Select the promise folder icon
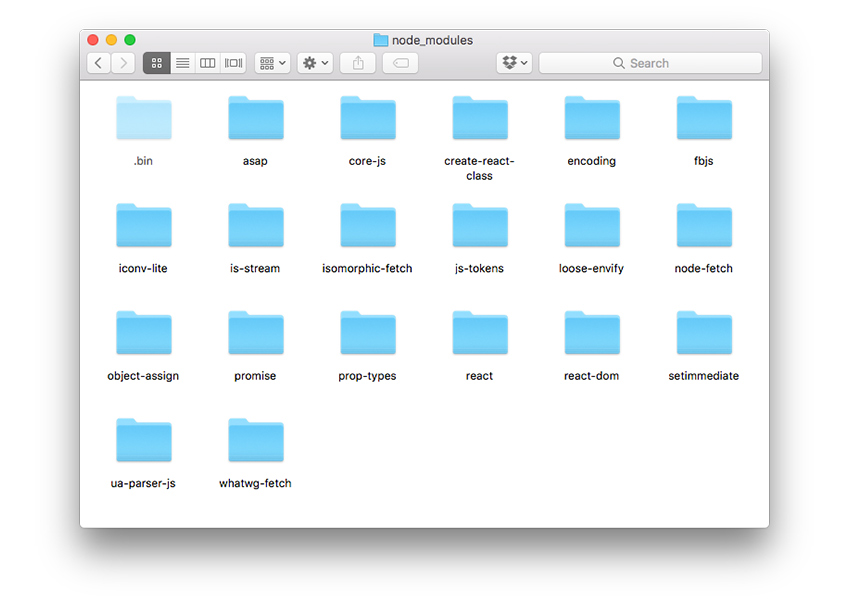The width and height of the screenshot is (850, 602). [x=256, y=333]
